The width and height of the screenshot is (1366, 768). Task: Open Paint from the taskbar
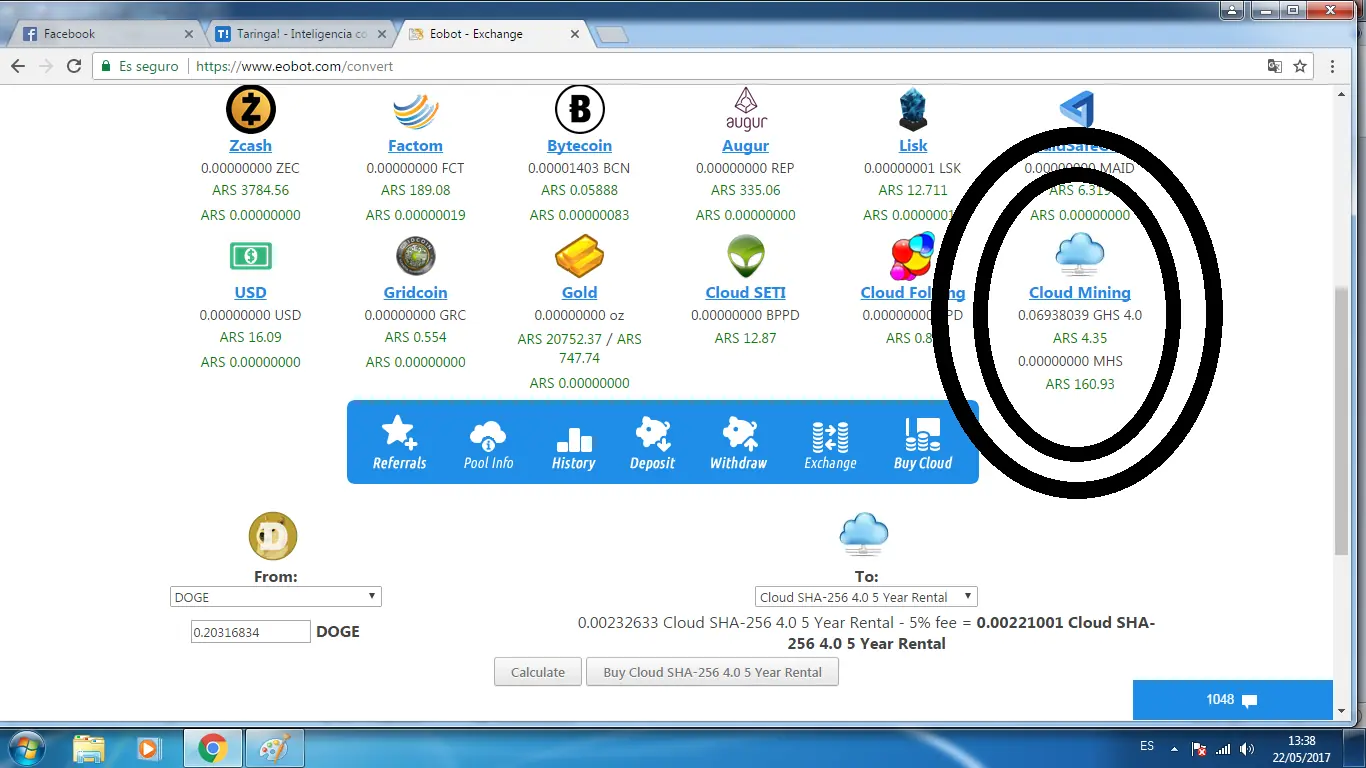coord(273,748)
